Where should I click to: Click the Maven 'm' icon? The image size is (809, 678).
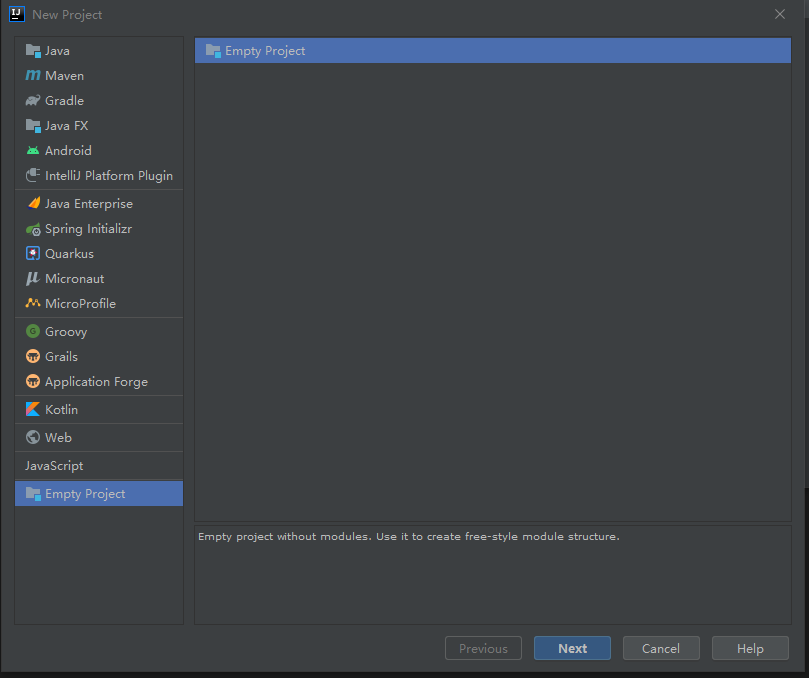33,75
